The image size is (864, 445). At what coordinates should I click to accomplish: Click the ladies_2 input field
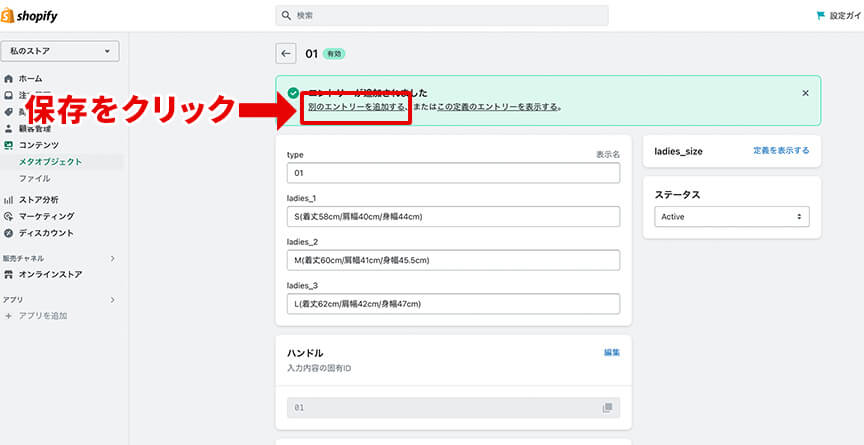[453, 260]
